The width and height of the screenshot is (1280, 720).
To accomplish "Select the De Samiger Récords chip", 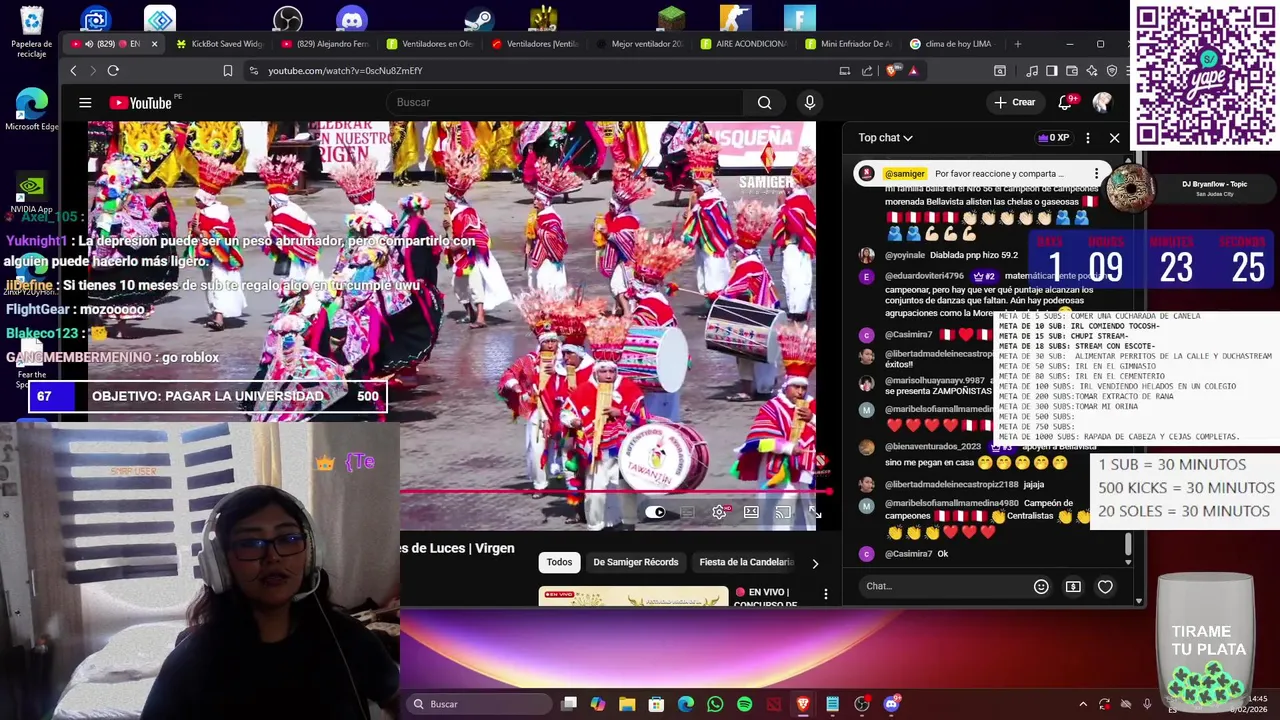I will [x=636, y=562].
